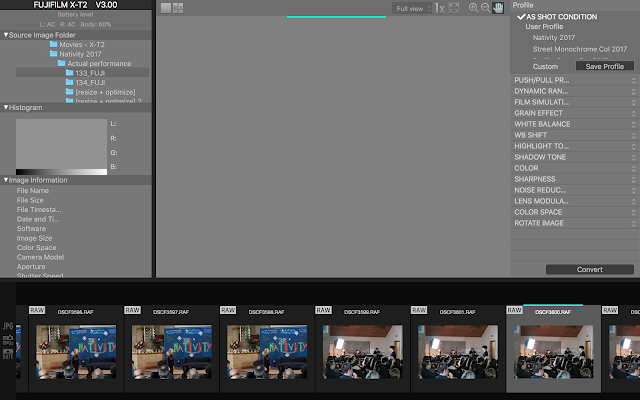640x400 pixels.
Task: Set zoom to 1x actual size
Action: coord(440,8)
